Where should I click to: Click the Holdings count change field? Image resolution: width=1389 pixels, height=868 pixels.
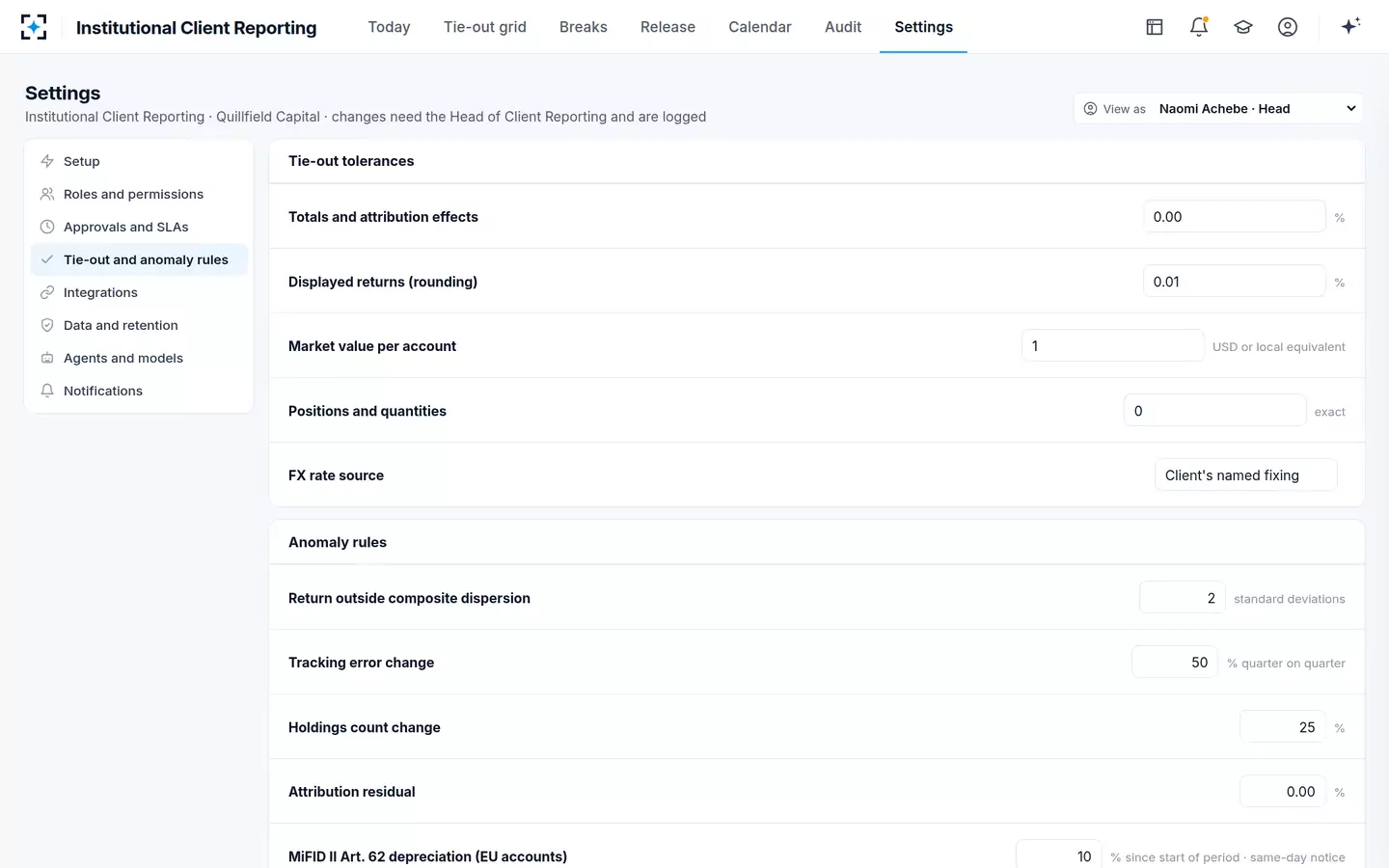[x=1283, y=726]
